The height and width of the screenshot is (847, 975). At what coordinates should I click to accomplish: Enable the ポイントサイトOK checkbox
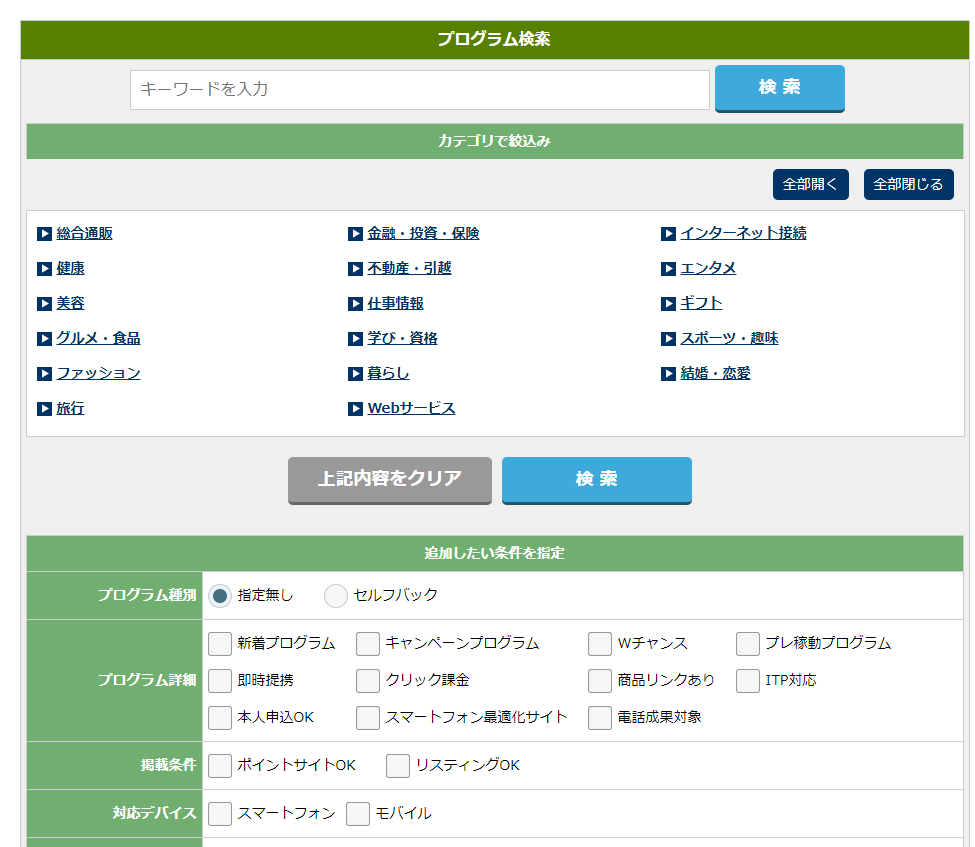[220, 766]
